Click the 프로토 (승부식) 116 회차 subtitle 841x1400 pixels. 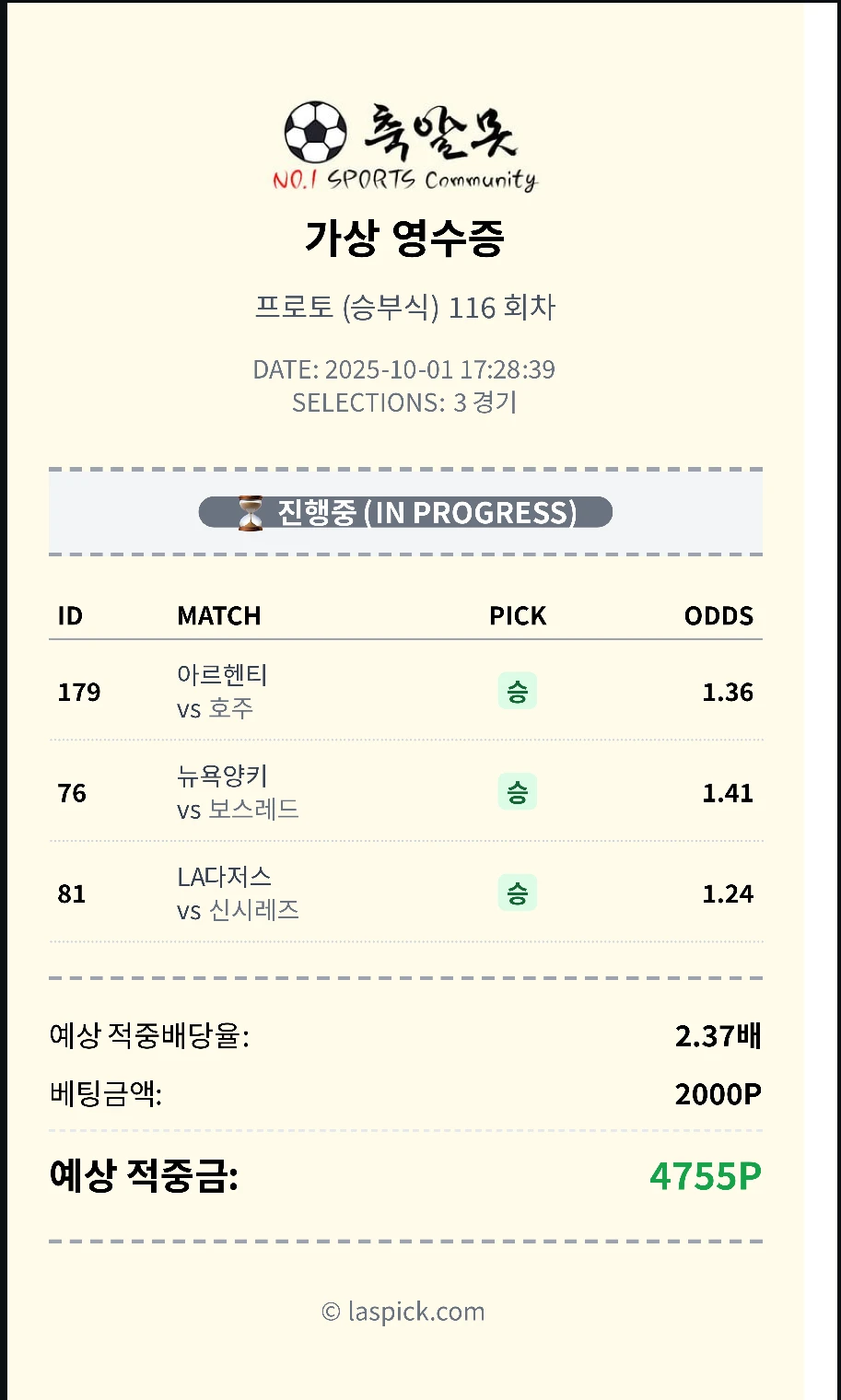(x=405, y=307)
